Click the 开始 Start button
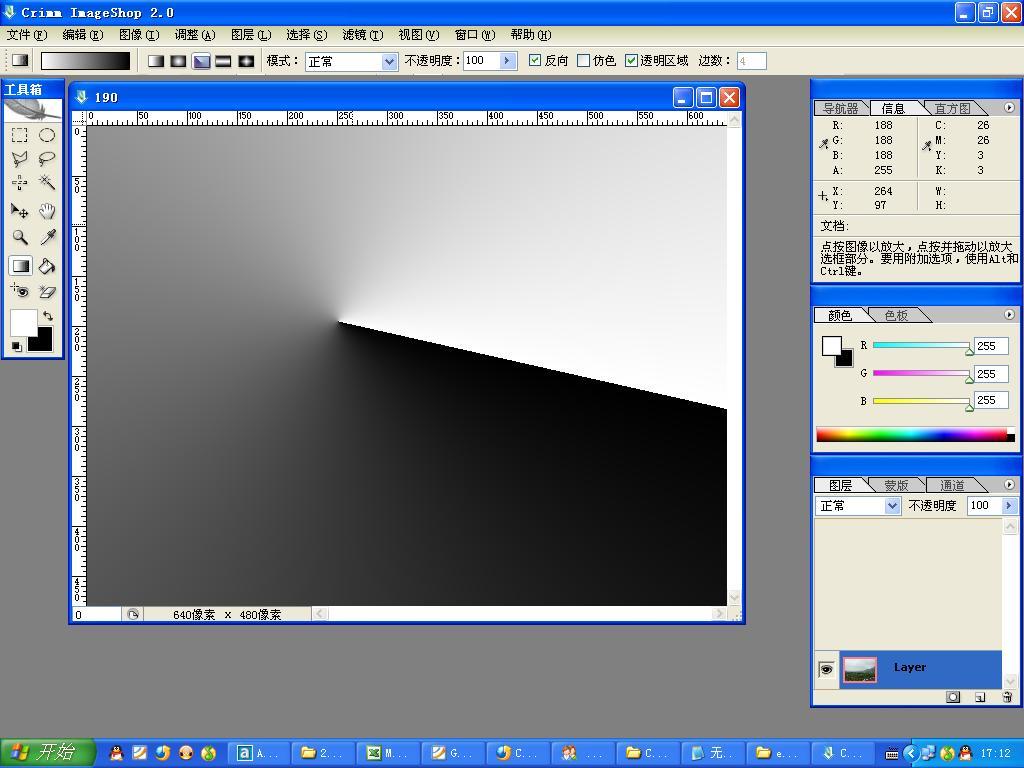 tap(48, 753)
